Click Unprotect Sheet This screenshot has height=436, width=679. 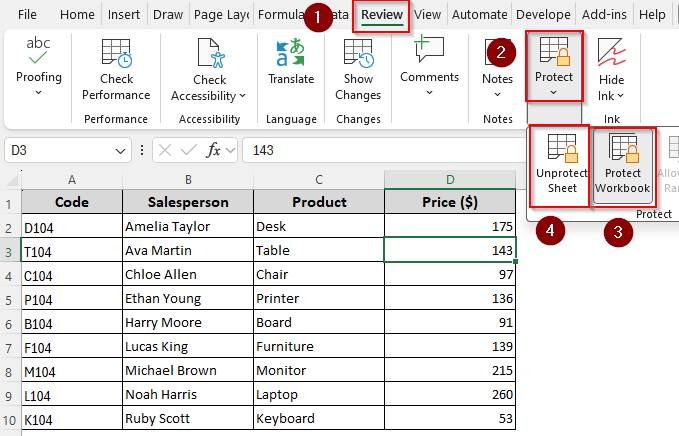point(562,165)
